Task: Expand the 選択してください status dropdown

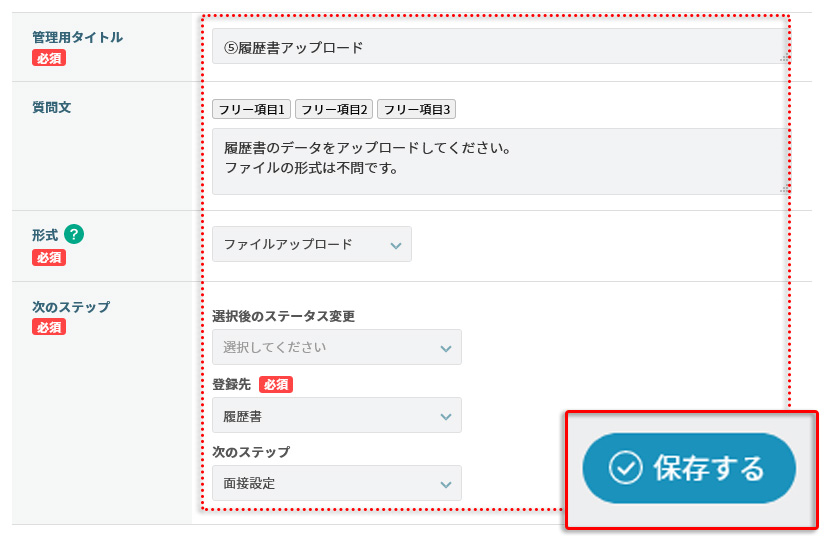Action: click(337, 347)
